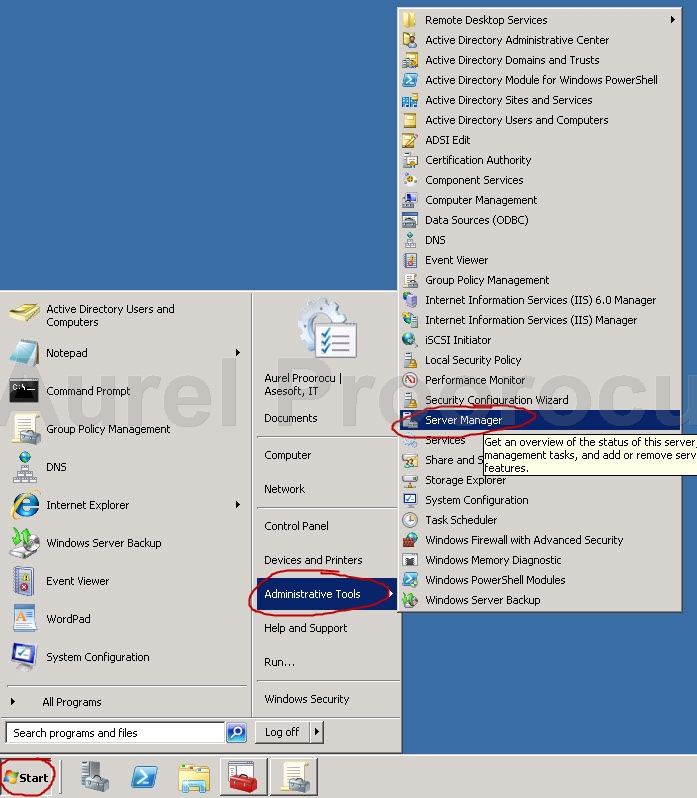Viewport: 697px width, 798px height.
Task: Open Data Sources (ODBC) icon
Action: click(x=410, y=220)
